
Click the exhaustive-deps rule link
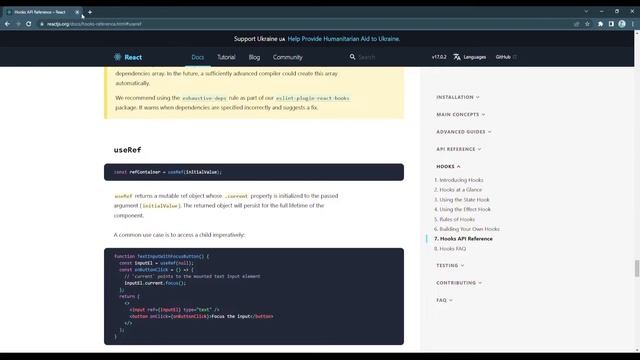204,98
